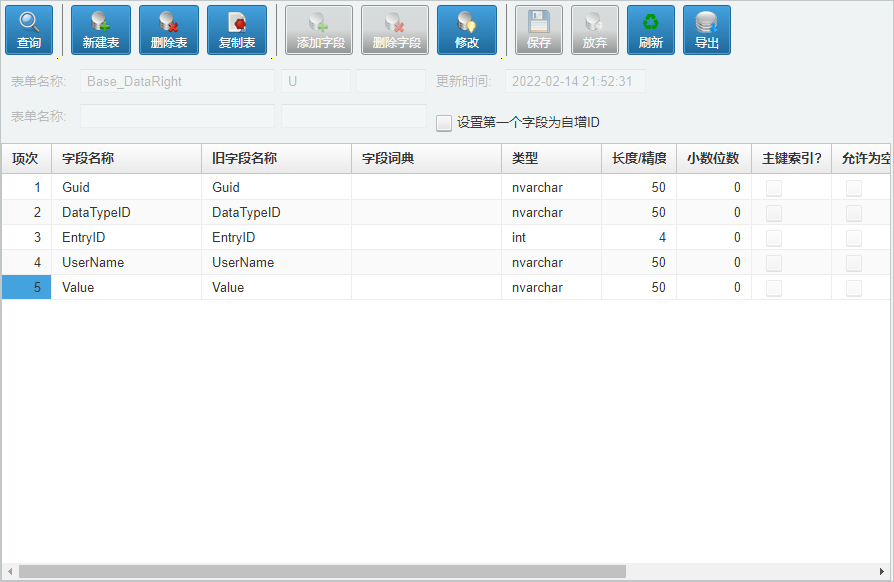
Task: Click the first field of the second 表单名称 row
Action: [x=177, y=116]
